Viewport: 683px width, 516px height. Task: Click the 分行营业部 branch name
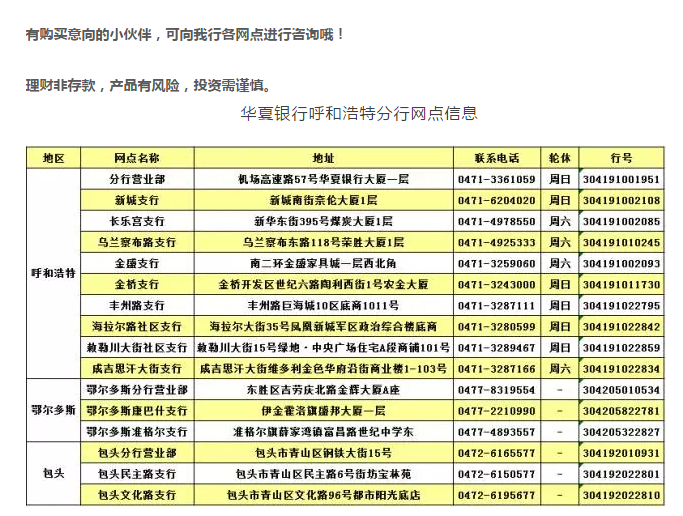point(137,179)
